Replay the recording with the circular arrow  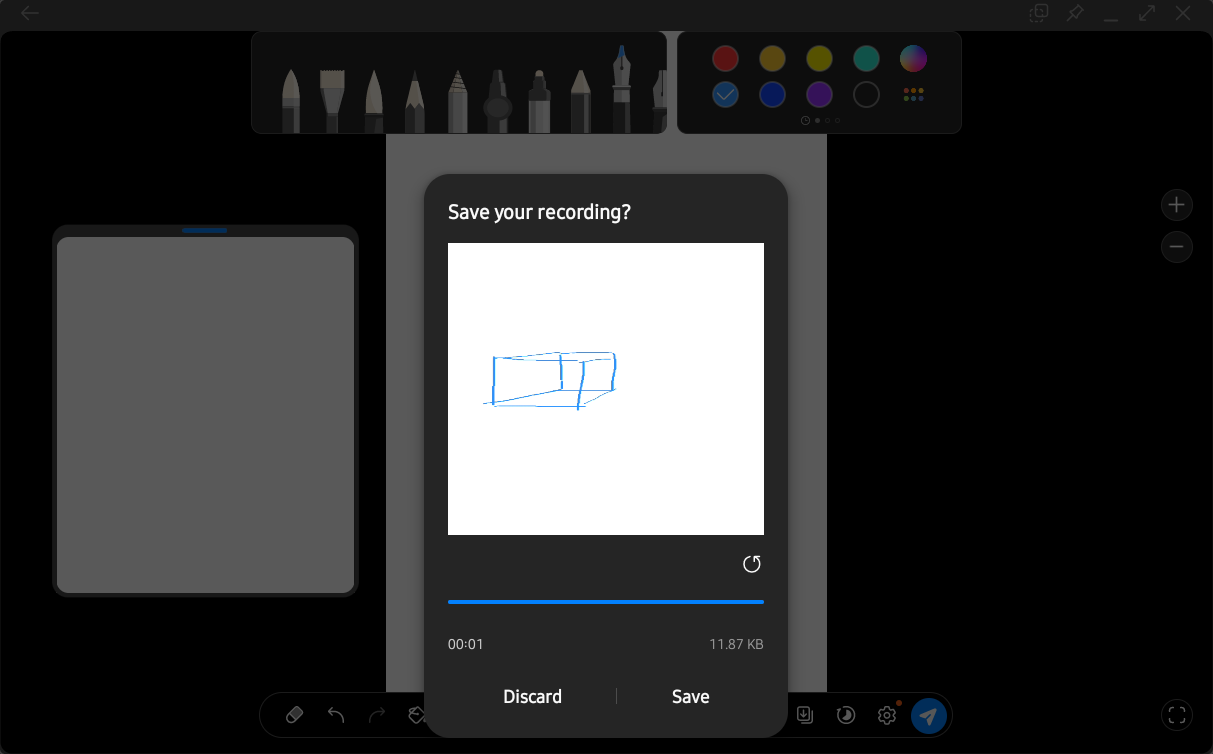click(x=752, y=565)
